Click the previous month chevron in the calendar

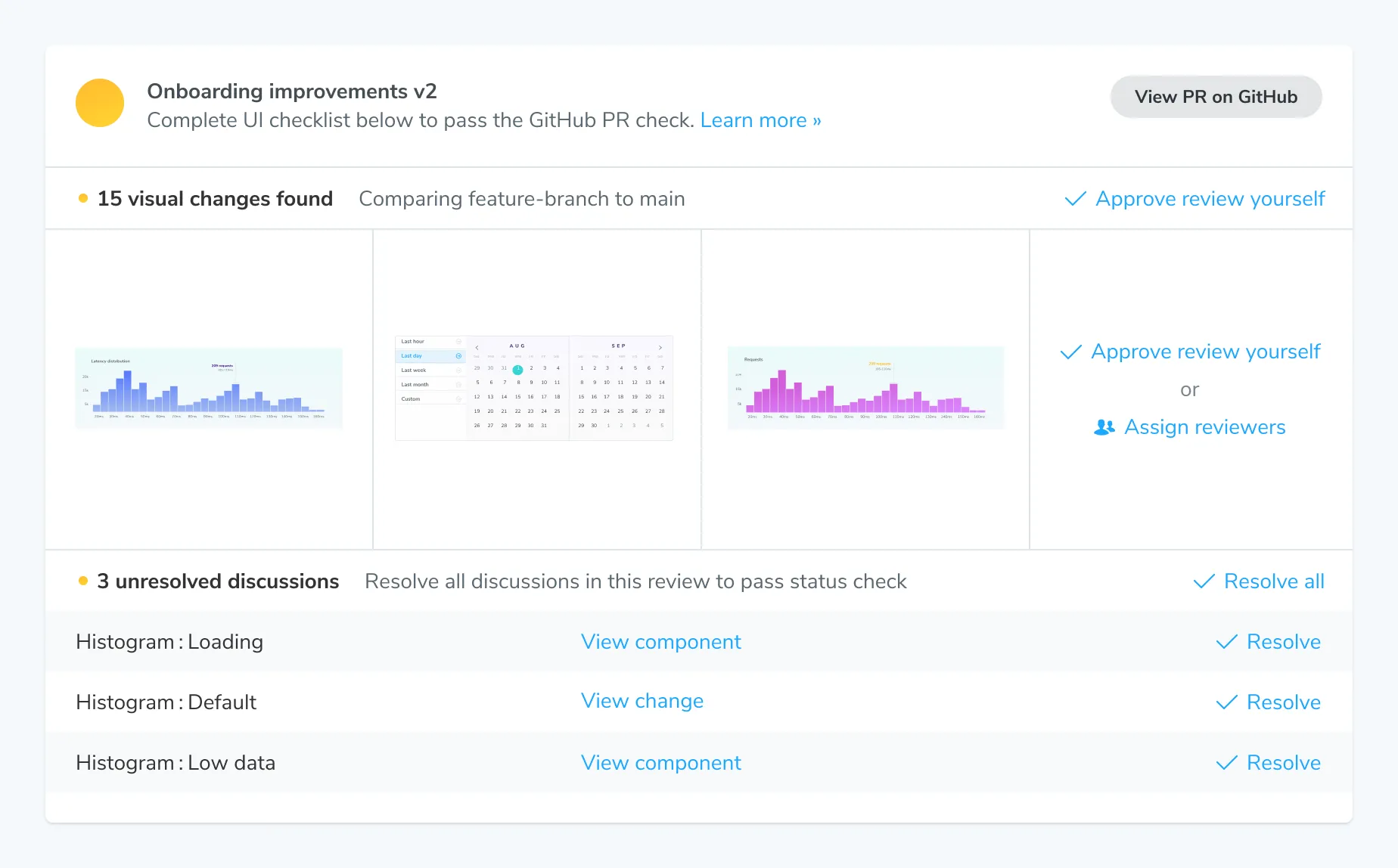(477, 348)
